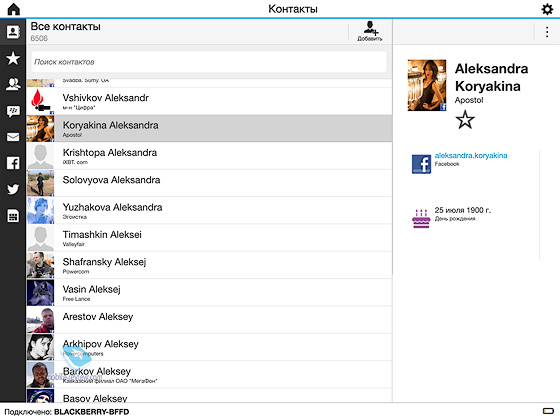Open aleksandra.koryakina Facebook link

click(471, 155)
